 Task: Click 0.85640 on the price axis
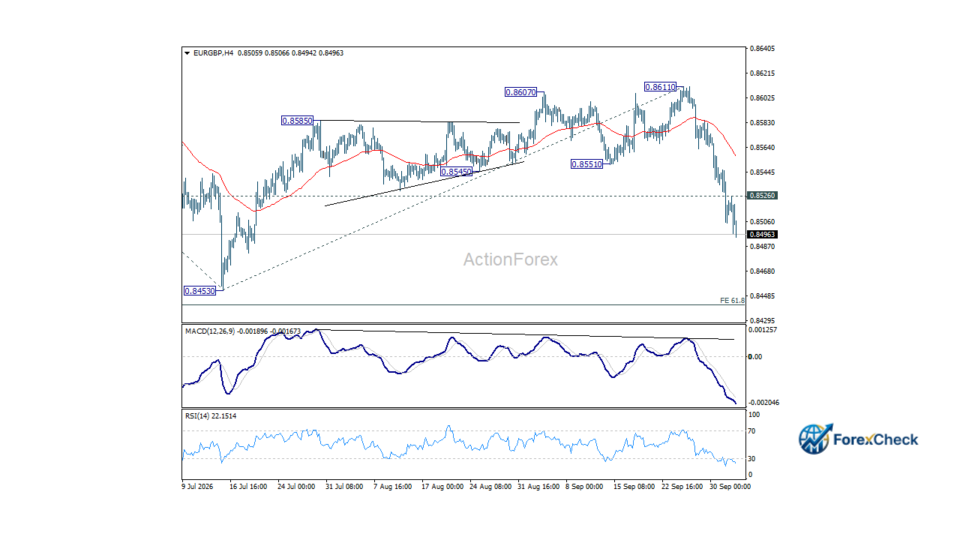(762, 148)
